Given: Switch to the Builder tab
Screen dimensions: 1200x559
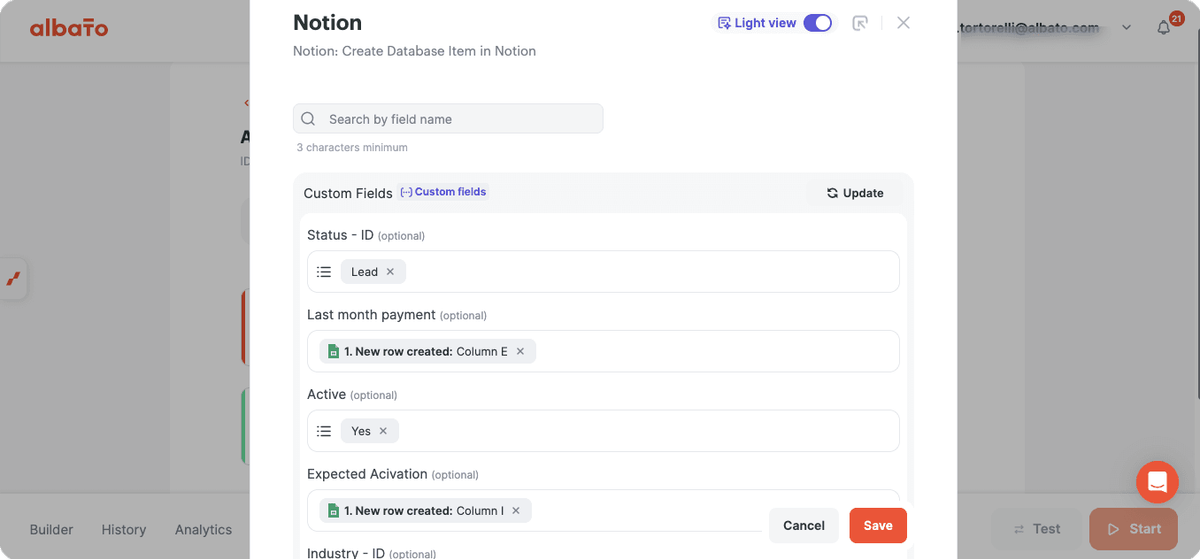Looking at the screenshot, I should click(52, 530).
